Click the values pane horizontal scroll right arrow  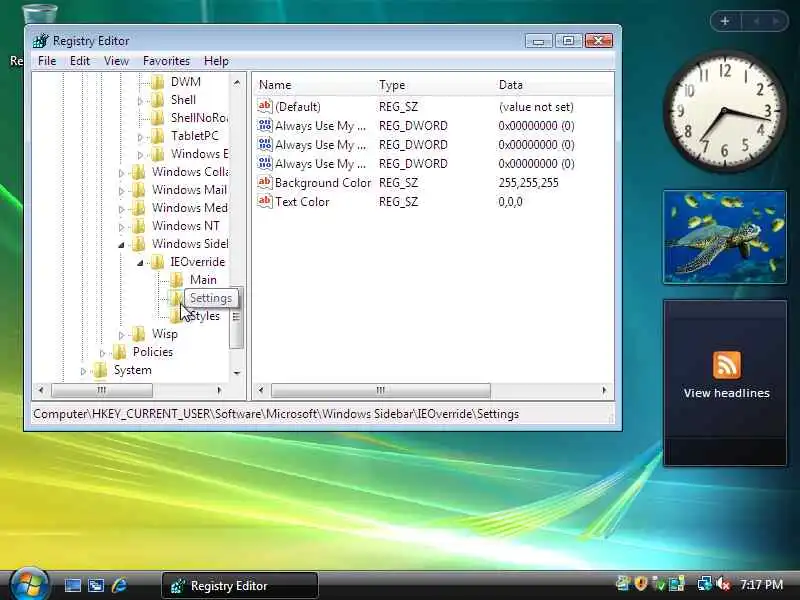tap(604, 390)
